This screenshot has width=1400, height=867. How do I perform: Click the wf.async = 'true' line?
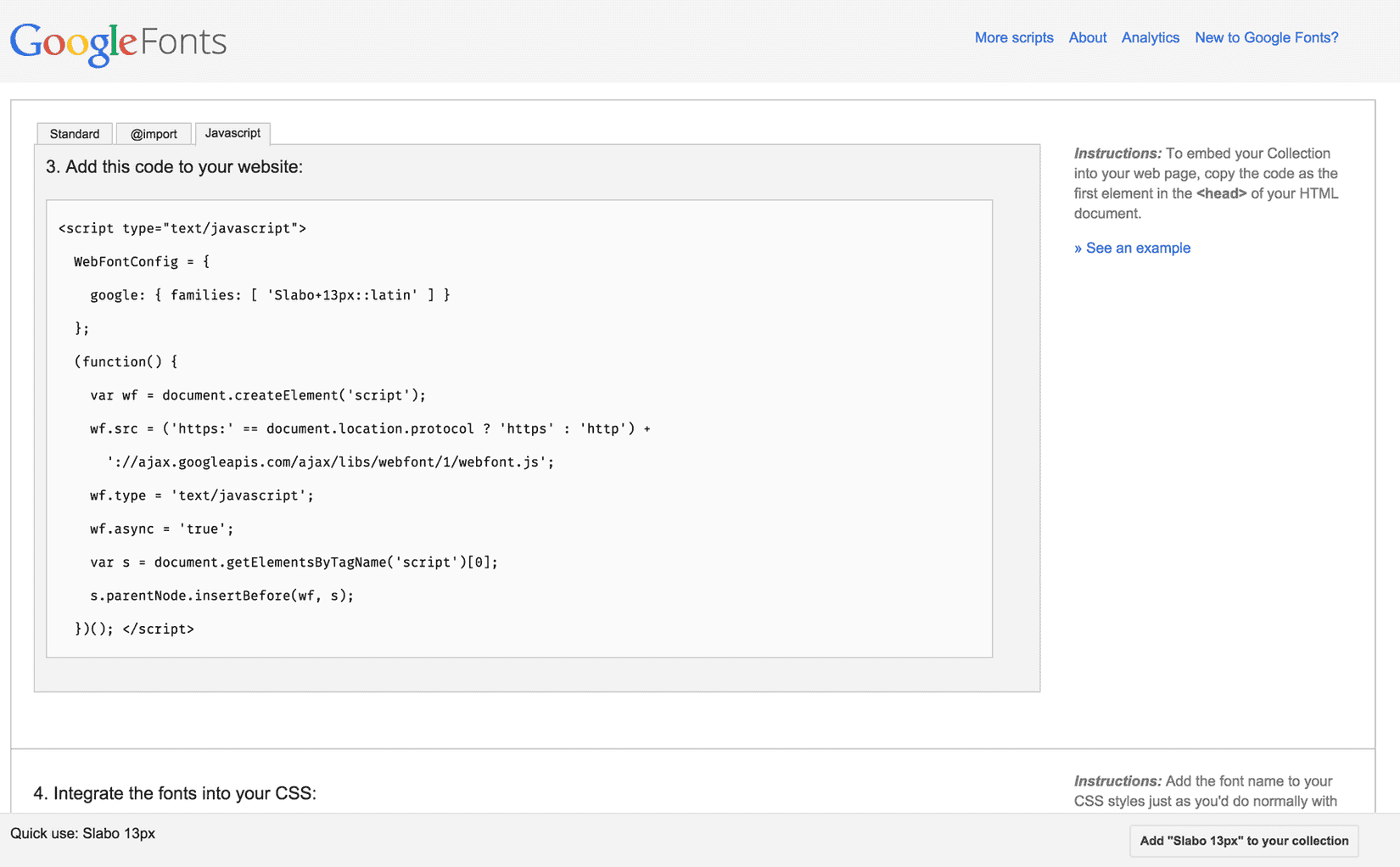pyautogui.click(x=161, y=529)
